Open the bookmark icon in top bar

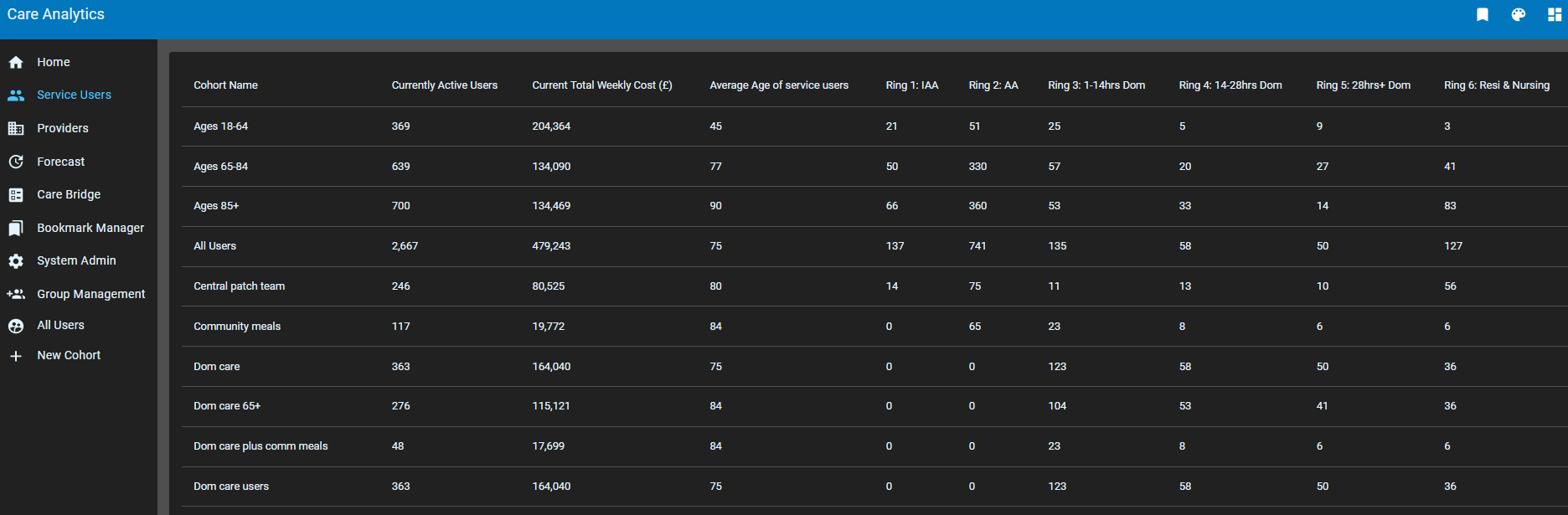(1482, 14)
